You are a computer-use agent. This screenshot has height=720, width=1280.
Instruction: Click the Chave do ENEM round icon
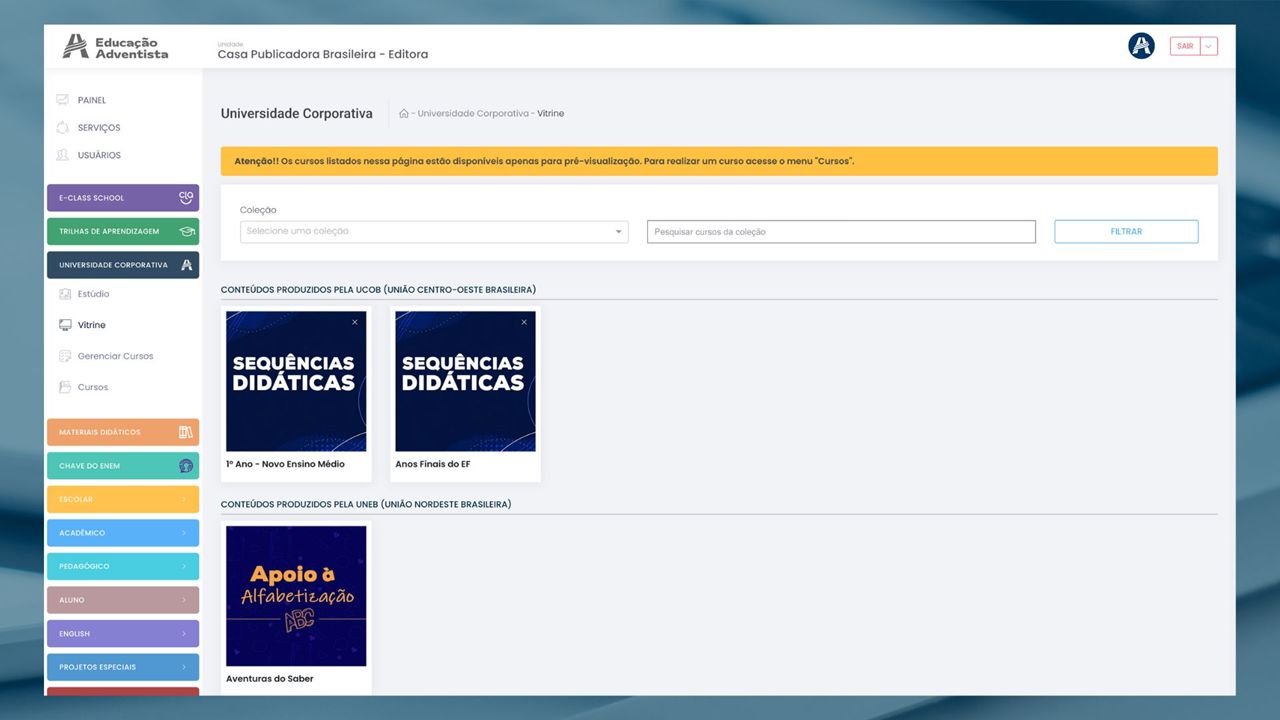185,466
